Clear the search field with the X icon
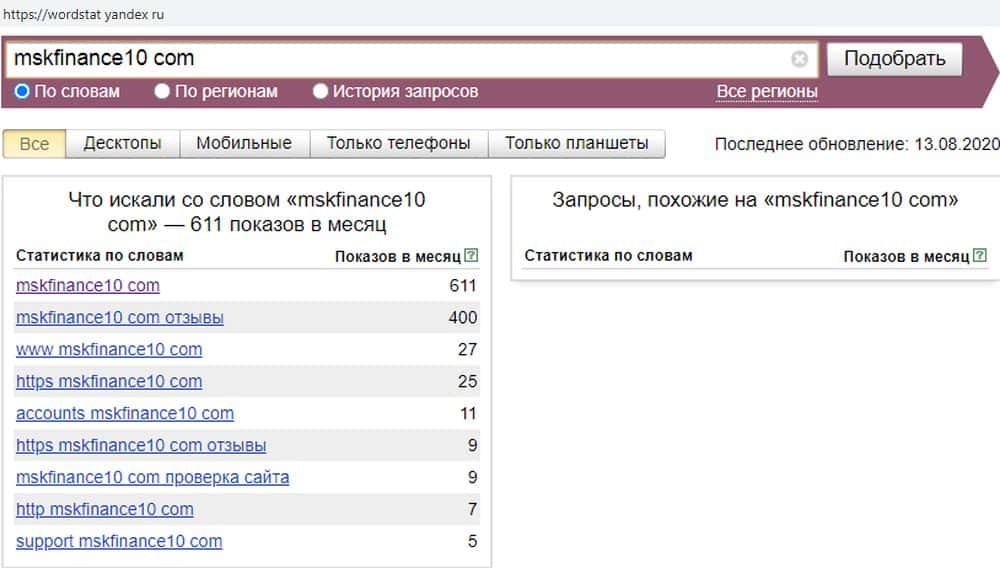 (x=799, y=59)
